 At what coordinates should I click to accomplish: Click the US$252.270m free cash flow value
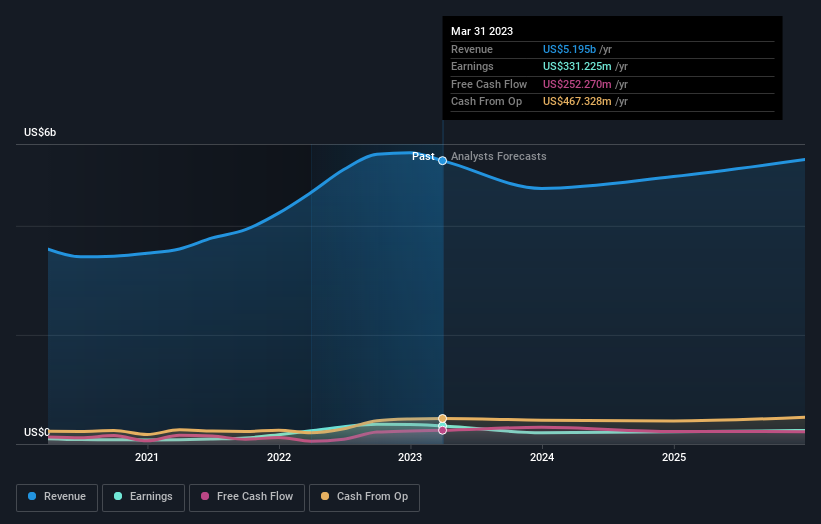(577, 84)
